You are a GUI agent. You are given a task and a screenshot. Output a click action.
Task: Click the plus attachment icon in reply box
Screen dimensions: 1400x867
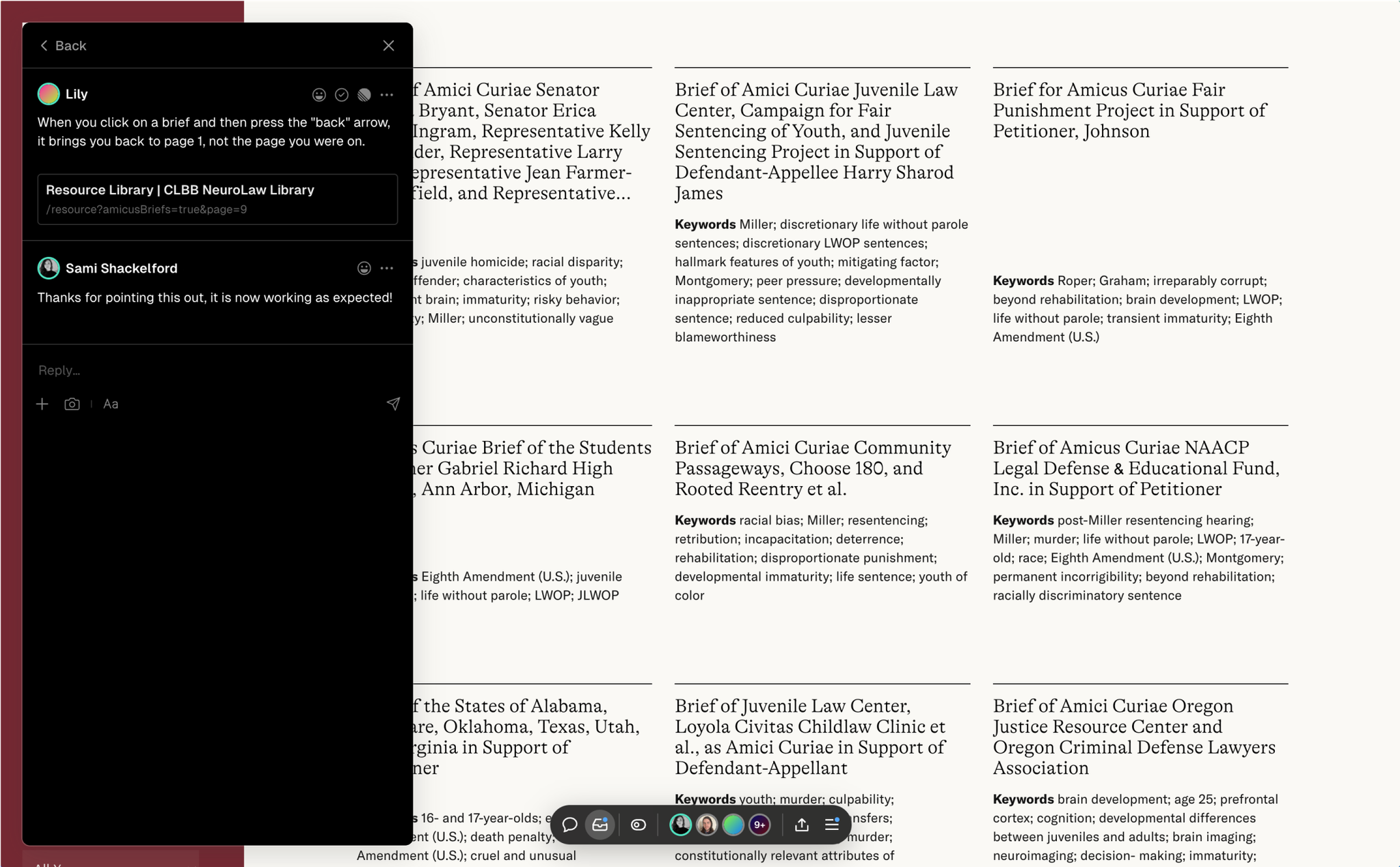pyautogui.click(x=42, y=404)
